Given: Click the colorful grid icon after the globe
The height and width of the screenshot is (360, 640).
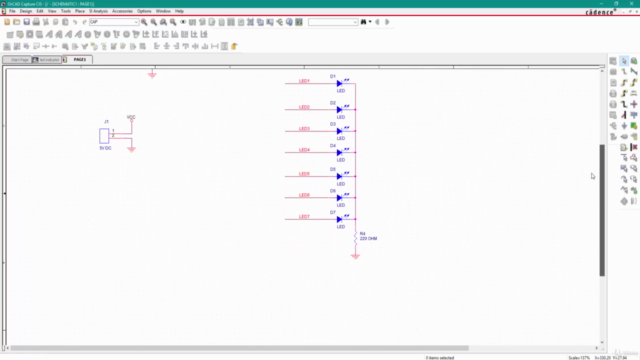Looking at the screenshot, I should [299, 22].
